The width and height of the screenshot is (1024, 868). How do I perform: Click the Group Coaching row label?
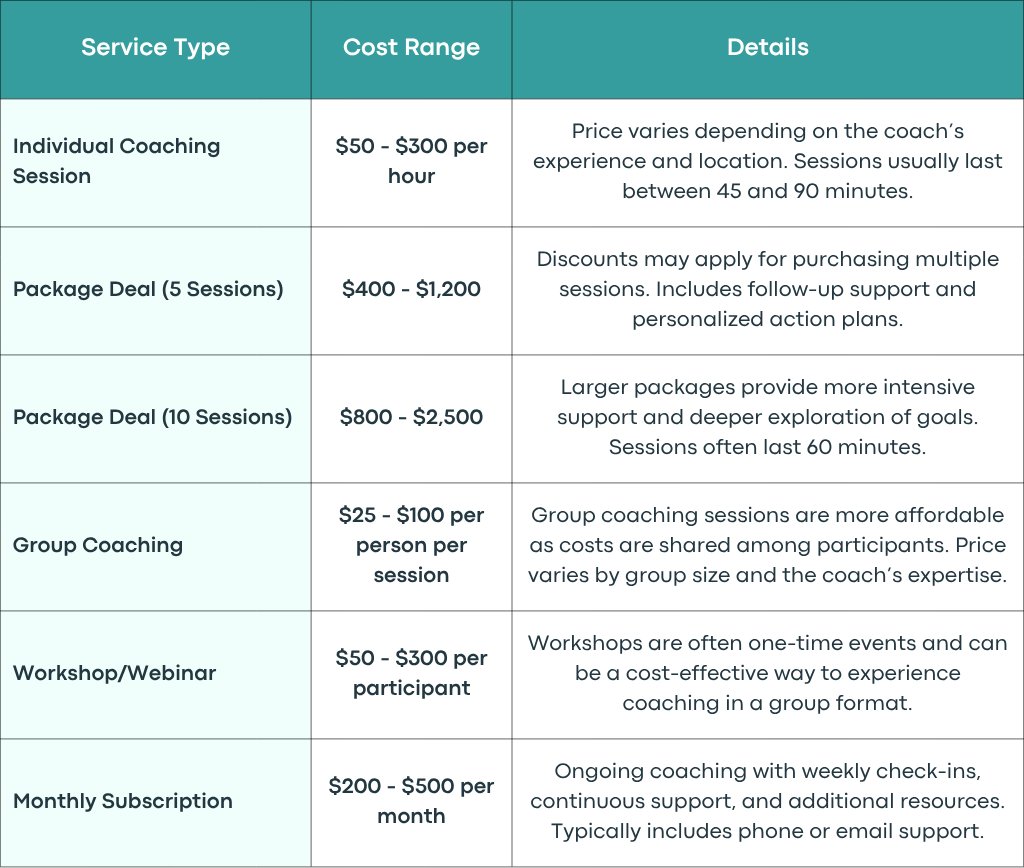pyautogui.click(x=98, y=545)
